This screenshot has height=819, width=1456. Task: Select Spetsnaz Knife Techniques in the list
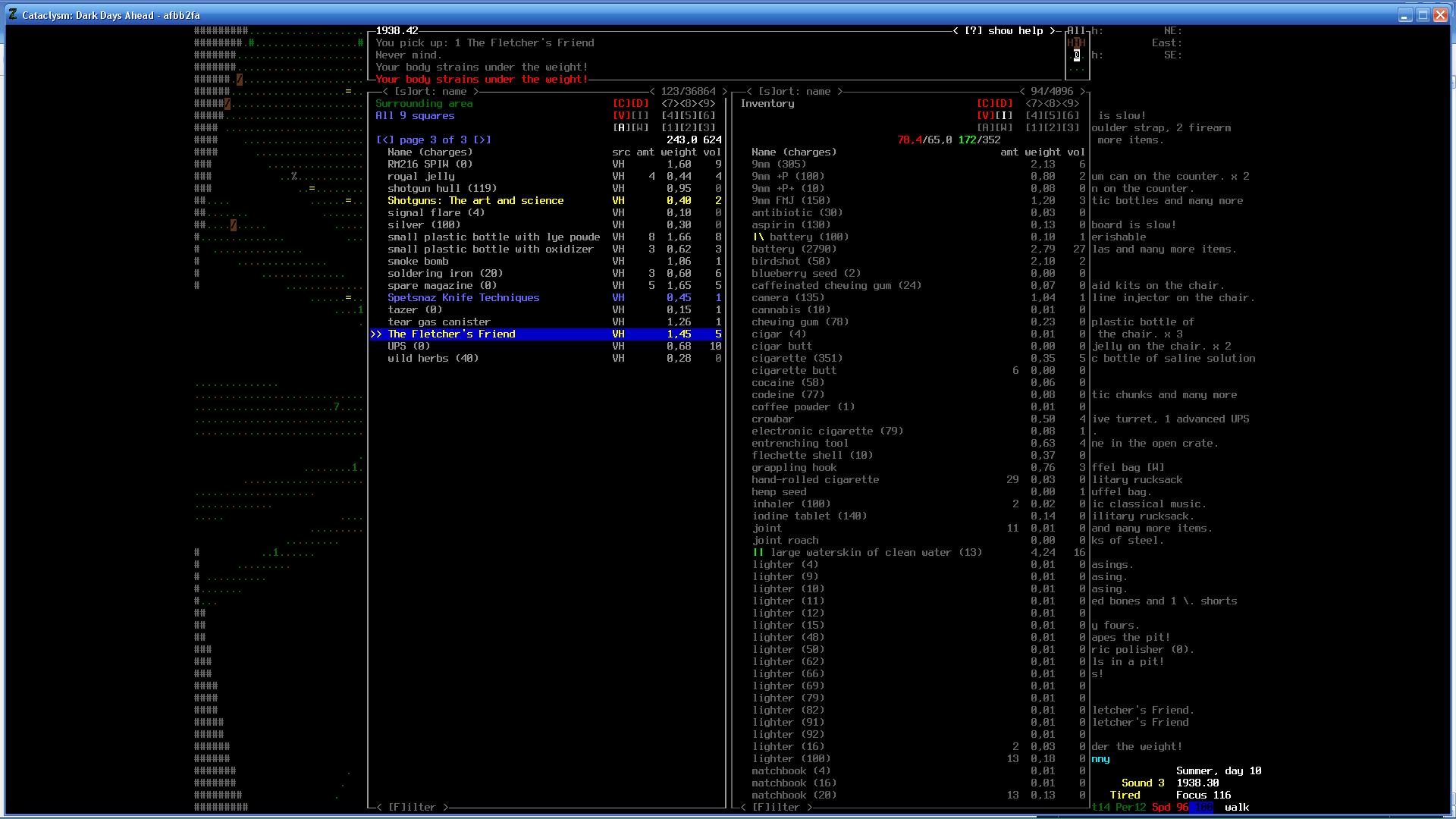pyautogui.click(x=463, y=298)
